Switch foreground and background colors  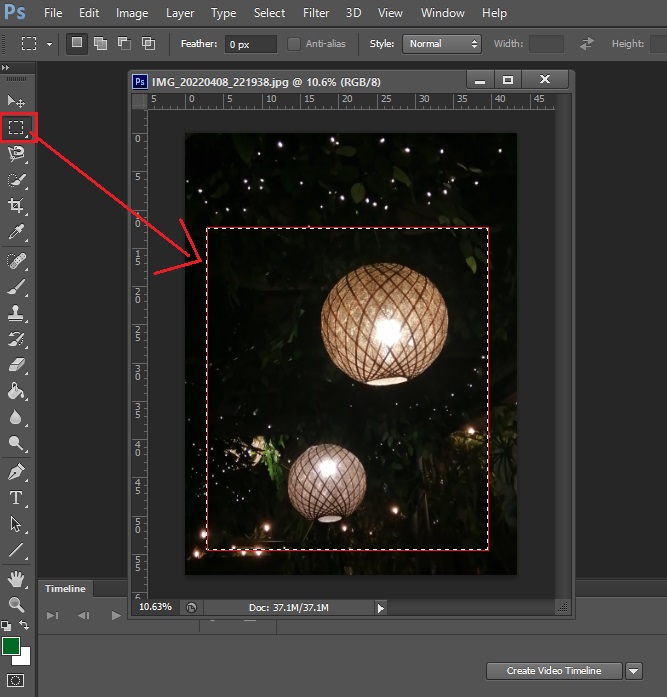pyautogui.click(x=24, y=625)
